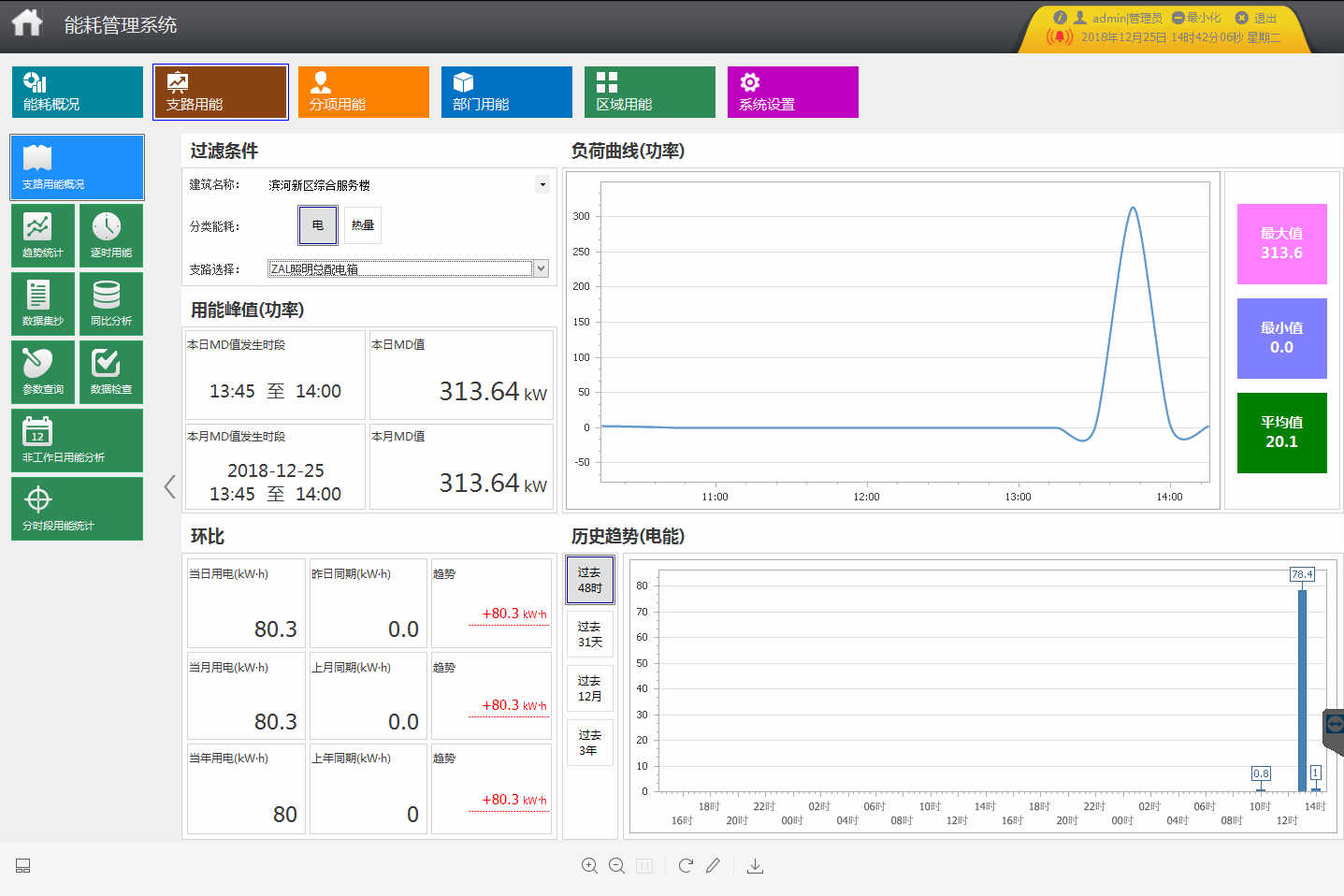Viewport: 1344px width, 896px height.
Task: Click the info icon in header
Action: coord(1060,17)
